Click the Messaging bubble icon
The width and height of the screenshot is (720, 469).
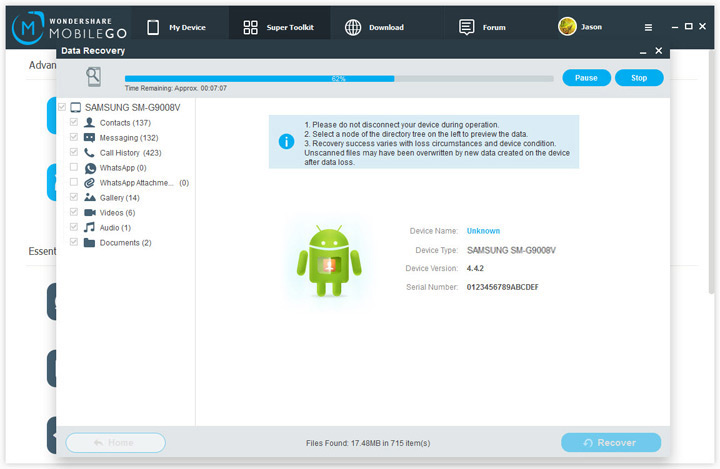click(90, 138)
